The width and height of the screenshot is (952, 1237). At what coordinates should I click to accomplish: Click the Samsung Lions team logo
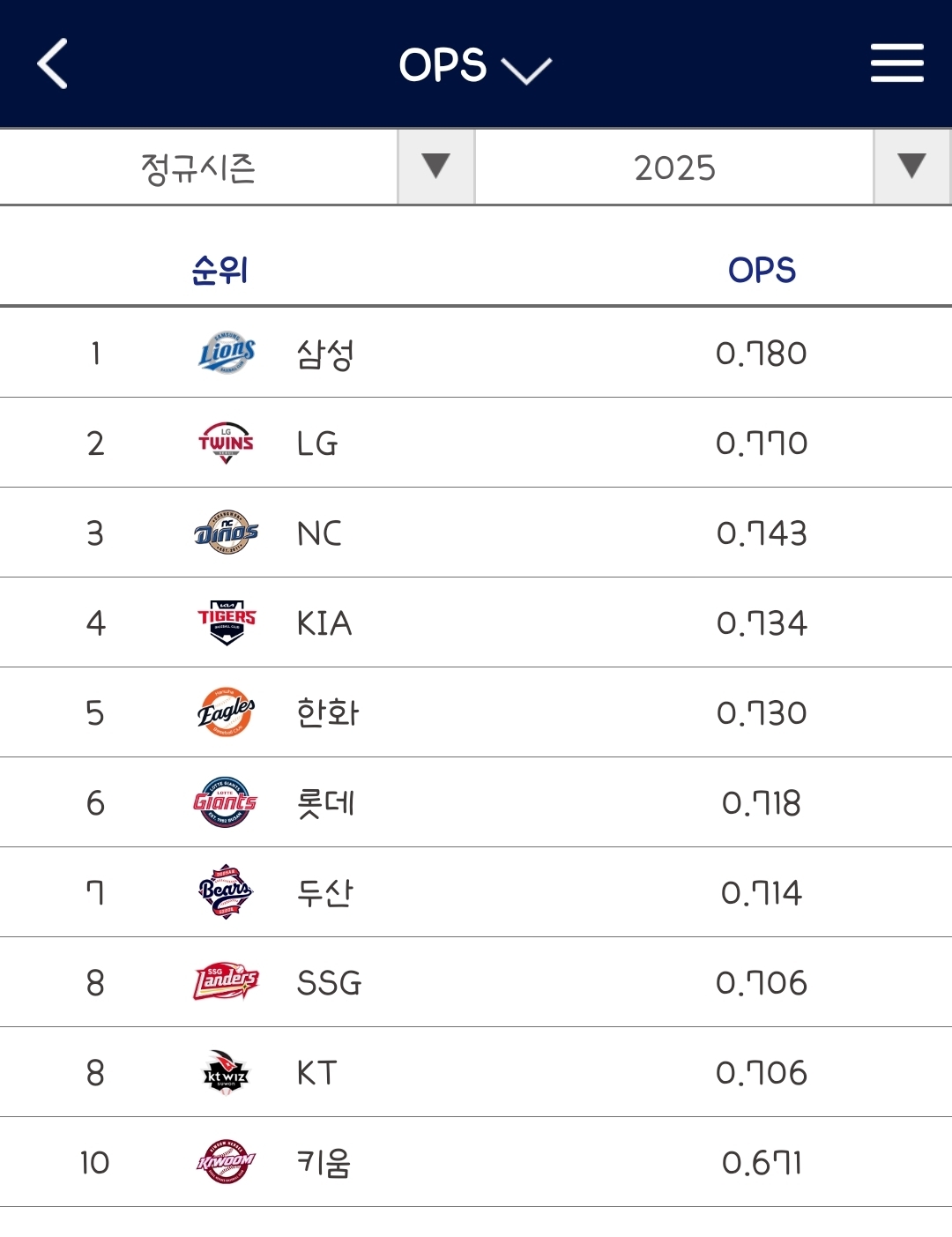coord(227,353)
